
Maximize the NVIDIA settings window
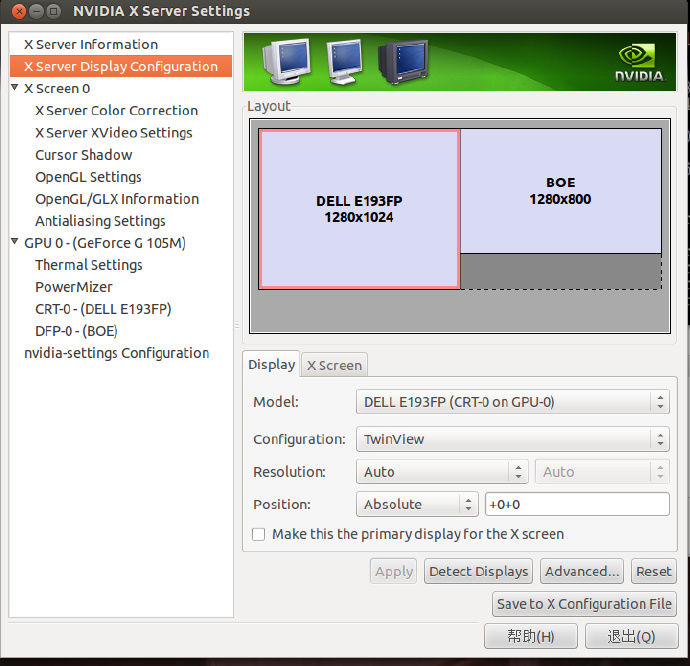54,11
